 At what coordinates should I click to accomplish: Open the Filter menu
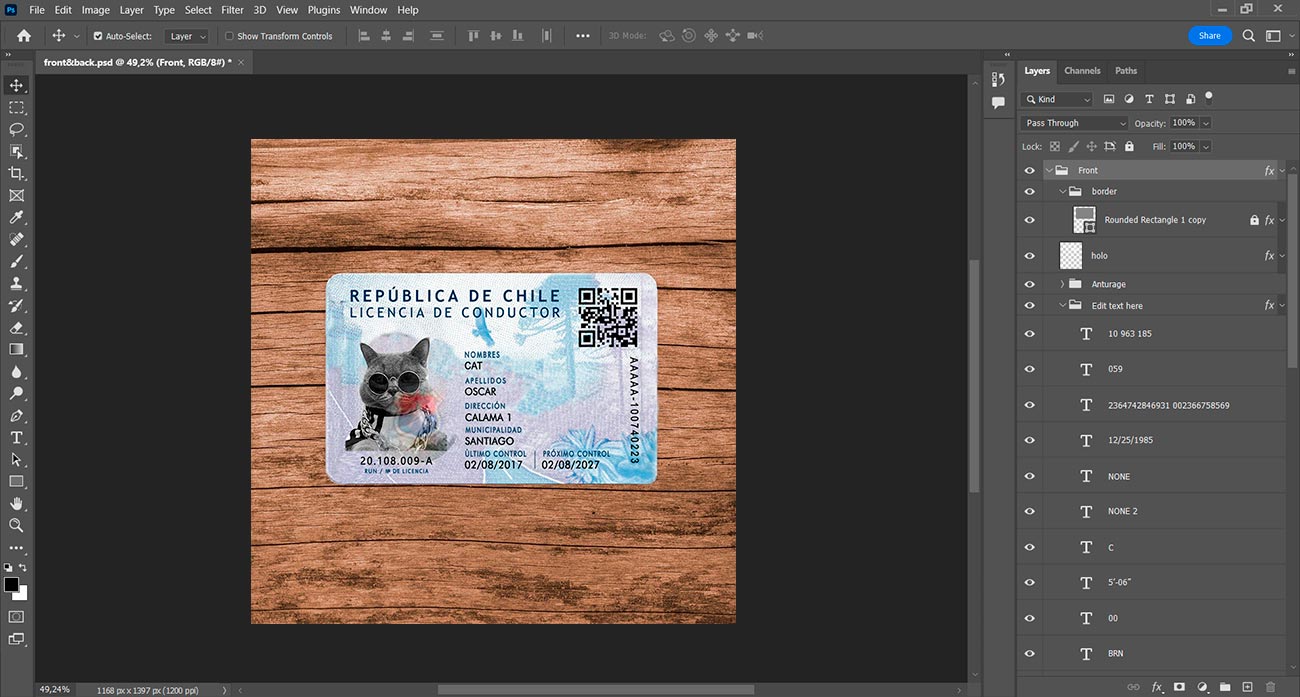[x=232, y=10]
